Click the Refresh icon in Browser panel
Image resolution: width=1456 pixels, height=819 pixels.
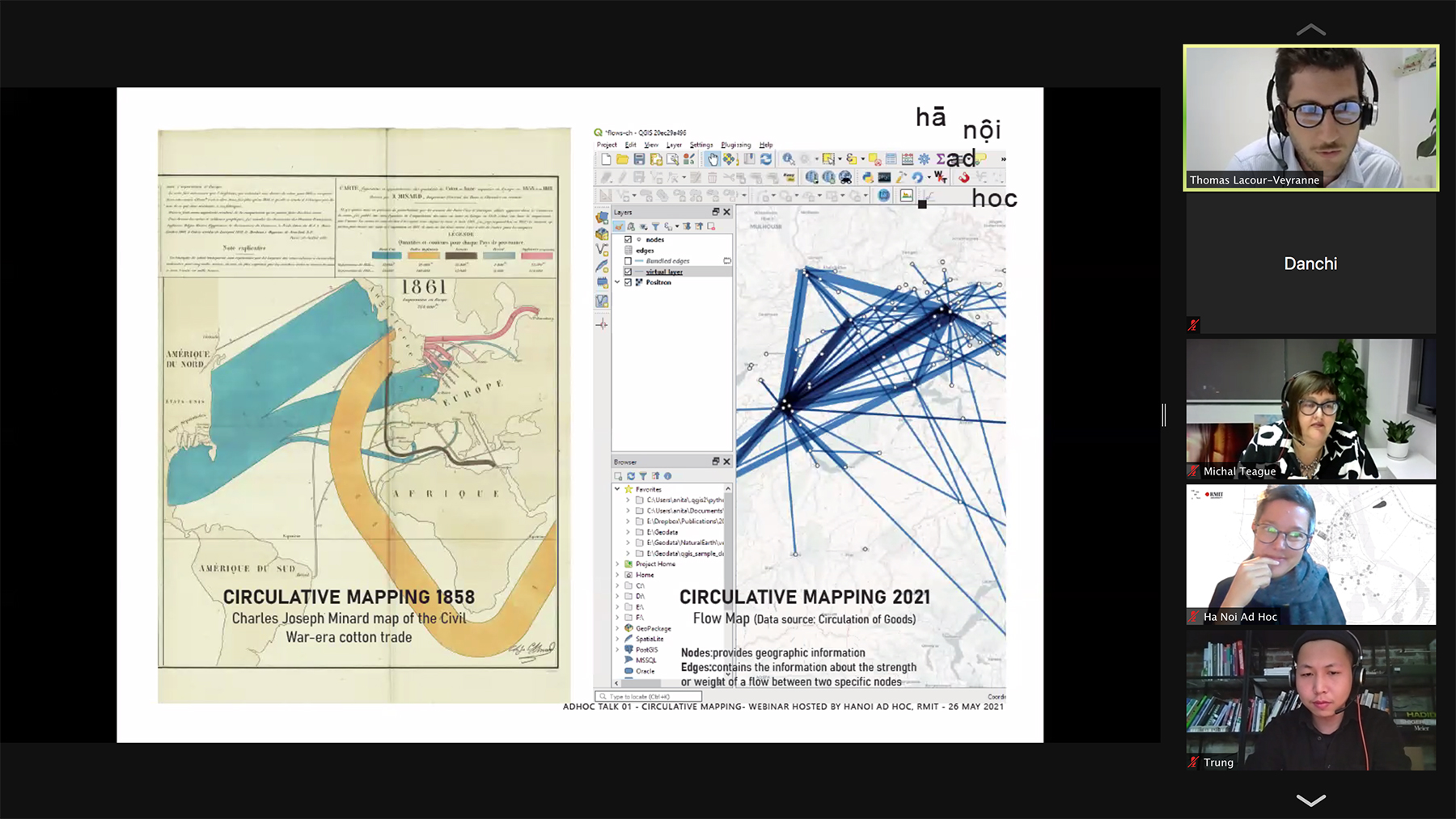pos(631,476)
